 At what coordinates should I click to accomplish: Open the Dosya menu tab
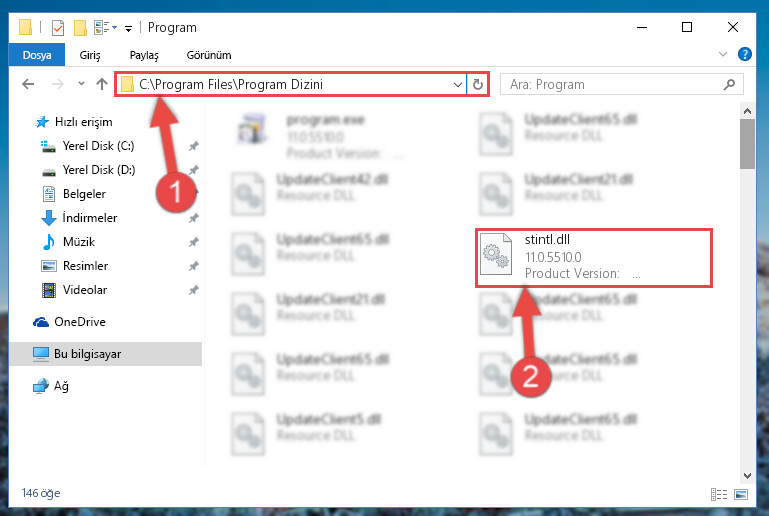tap(37, 54)
